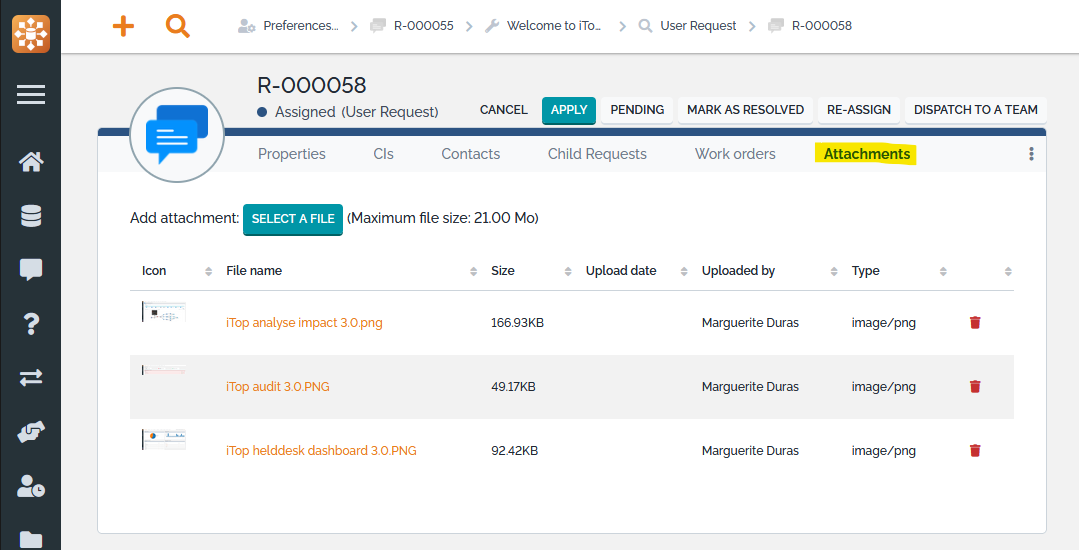Delete the iTop audit 3.0.PNG attachment
The height and width of the screenshot is (550, 1079).
point(975,387)
